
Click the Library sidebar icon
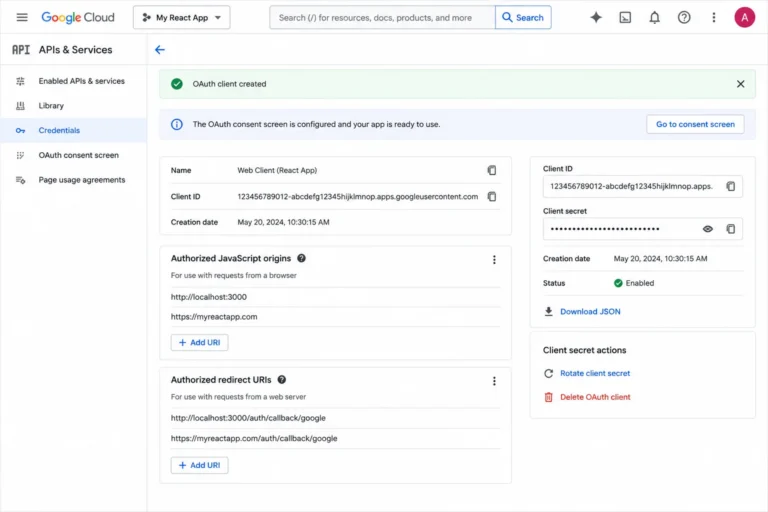point(20,105)
